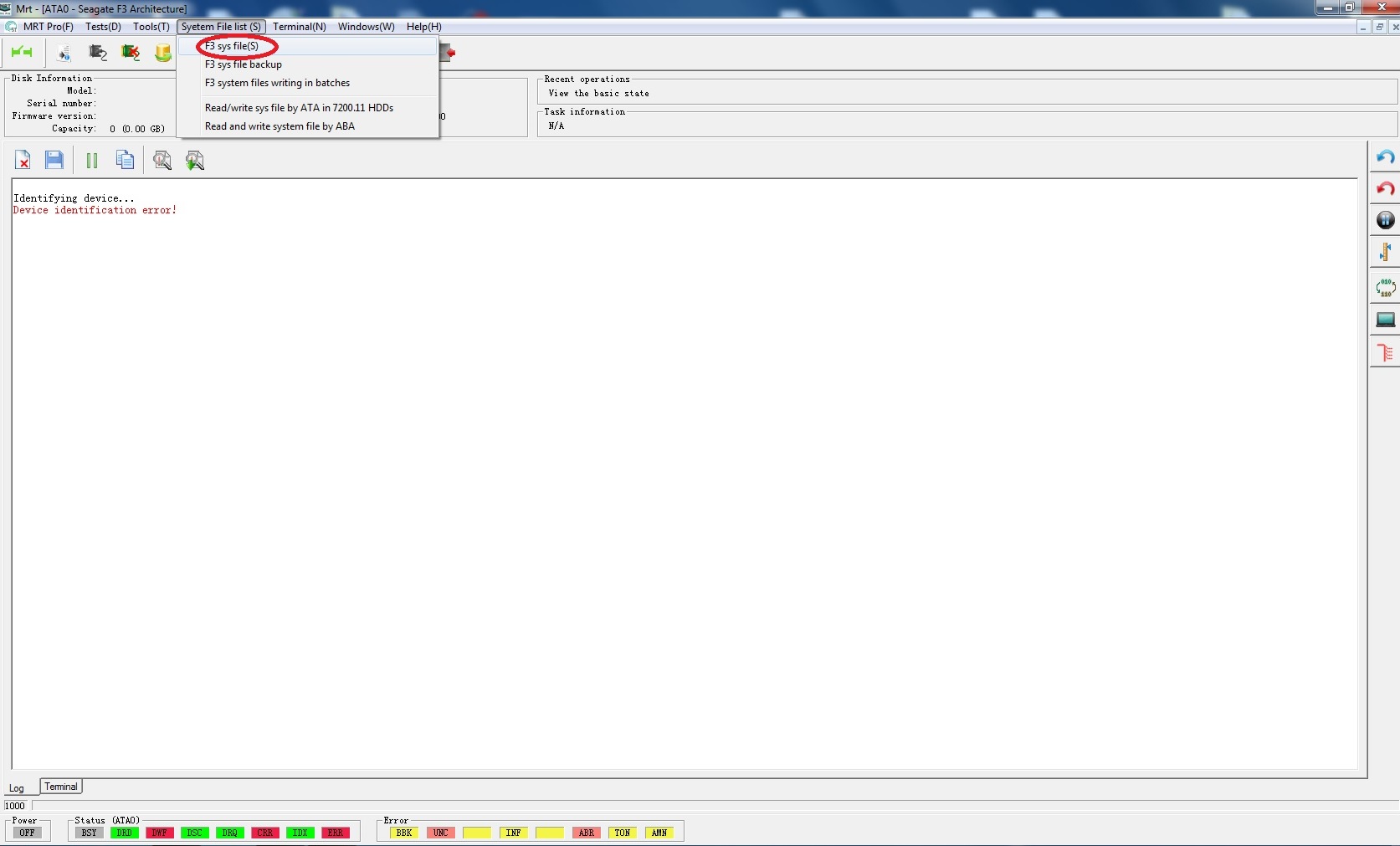The width and height of the screenshot is (1400, 846).
Task: Select Read and write system file by ABA
Action: (308, 126)
